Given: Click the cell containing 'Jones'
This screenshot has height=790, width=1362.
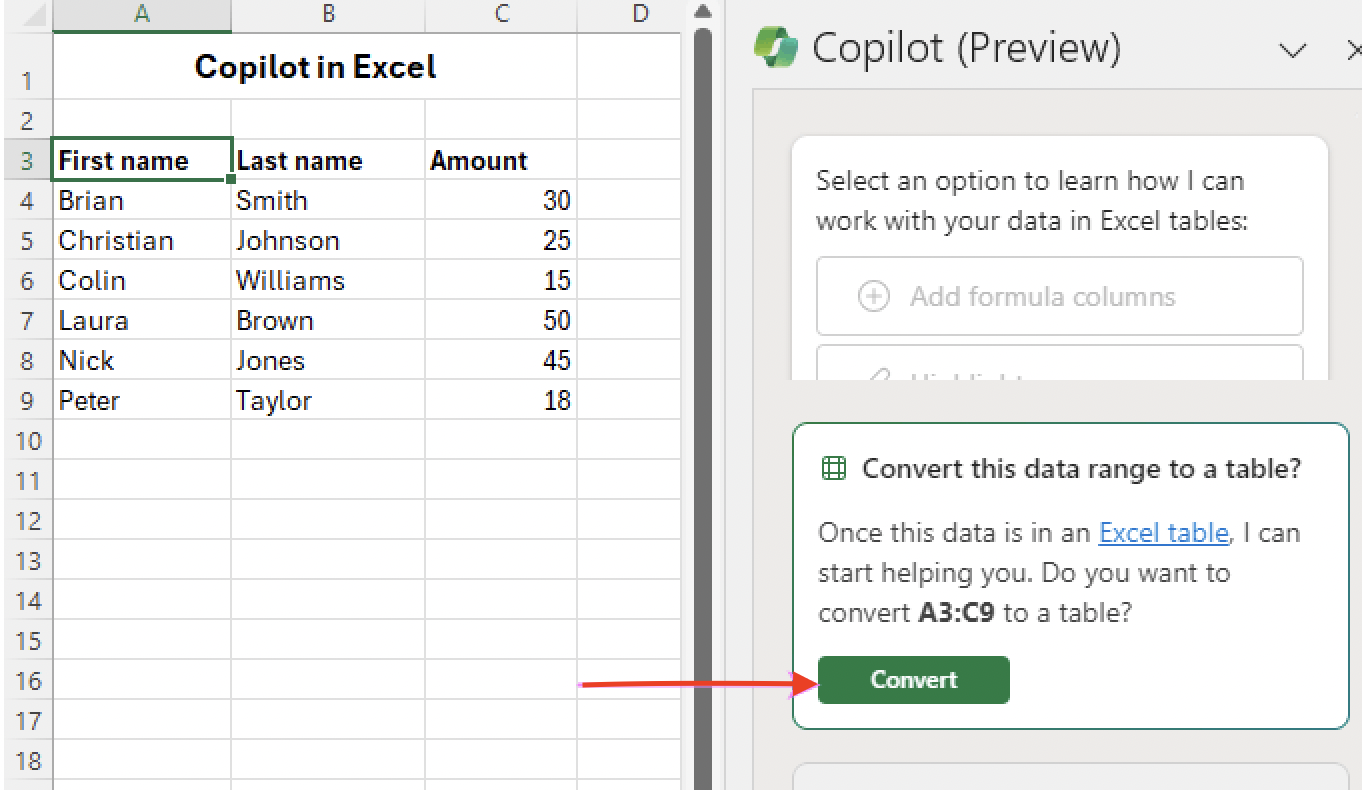Looking at the screenshot, I should (328, 360).
